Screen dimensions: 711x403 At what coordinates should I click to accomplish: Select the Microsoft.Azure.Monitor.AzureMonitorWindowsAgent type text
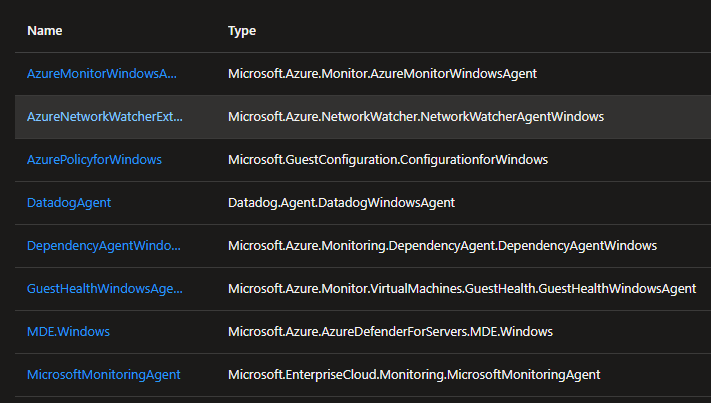click(x=382, y=73)
